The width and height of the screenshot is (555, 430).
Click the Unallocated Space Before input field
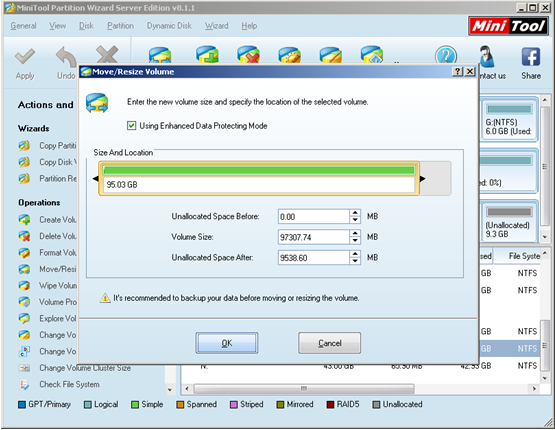(x=314, y=217)
